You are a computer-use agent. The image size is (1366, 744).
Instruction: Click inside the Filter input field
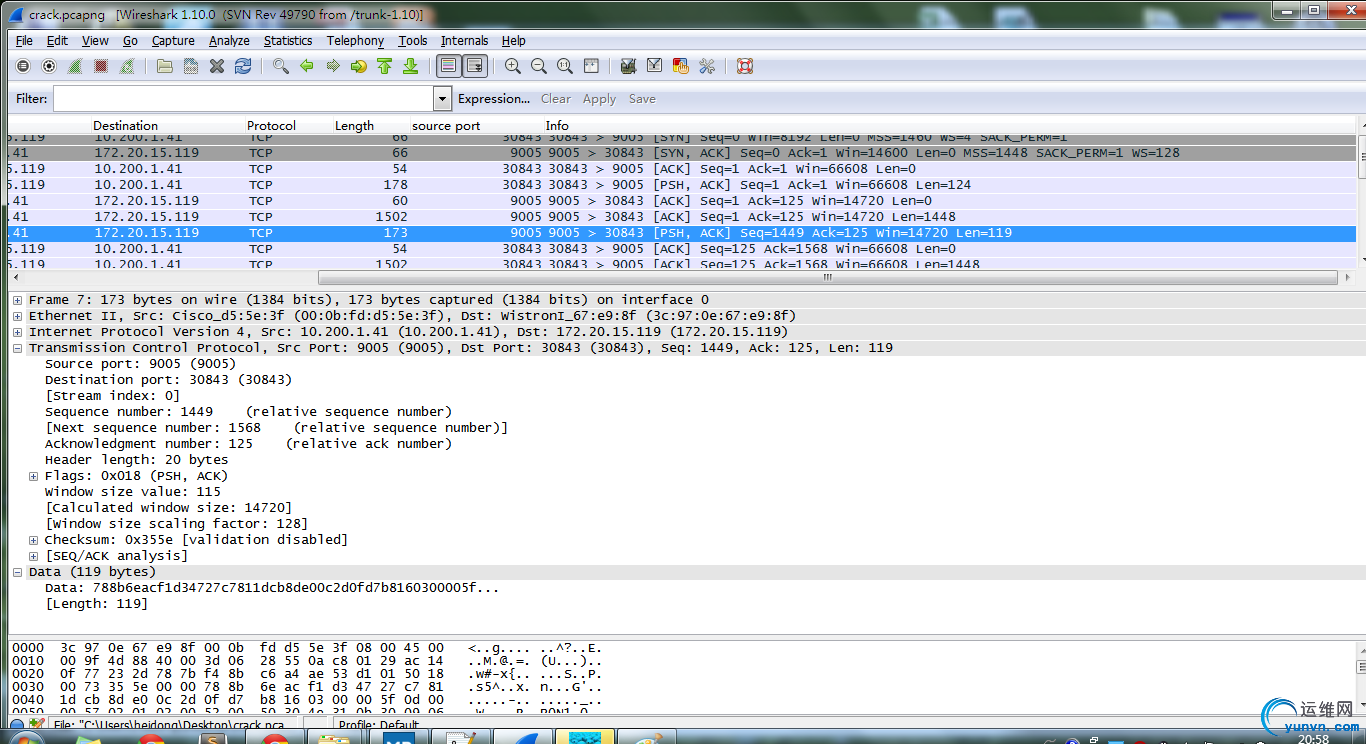(240, 98)
